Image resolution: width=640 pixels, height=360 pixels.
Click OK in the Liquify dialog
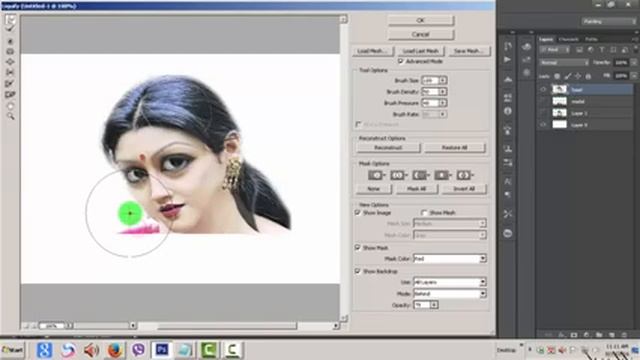click(x=420, y=20)
